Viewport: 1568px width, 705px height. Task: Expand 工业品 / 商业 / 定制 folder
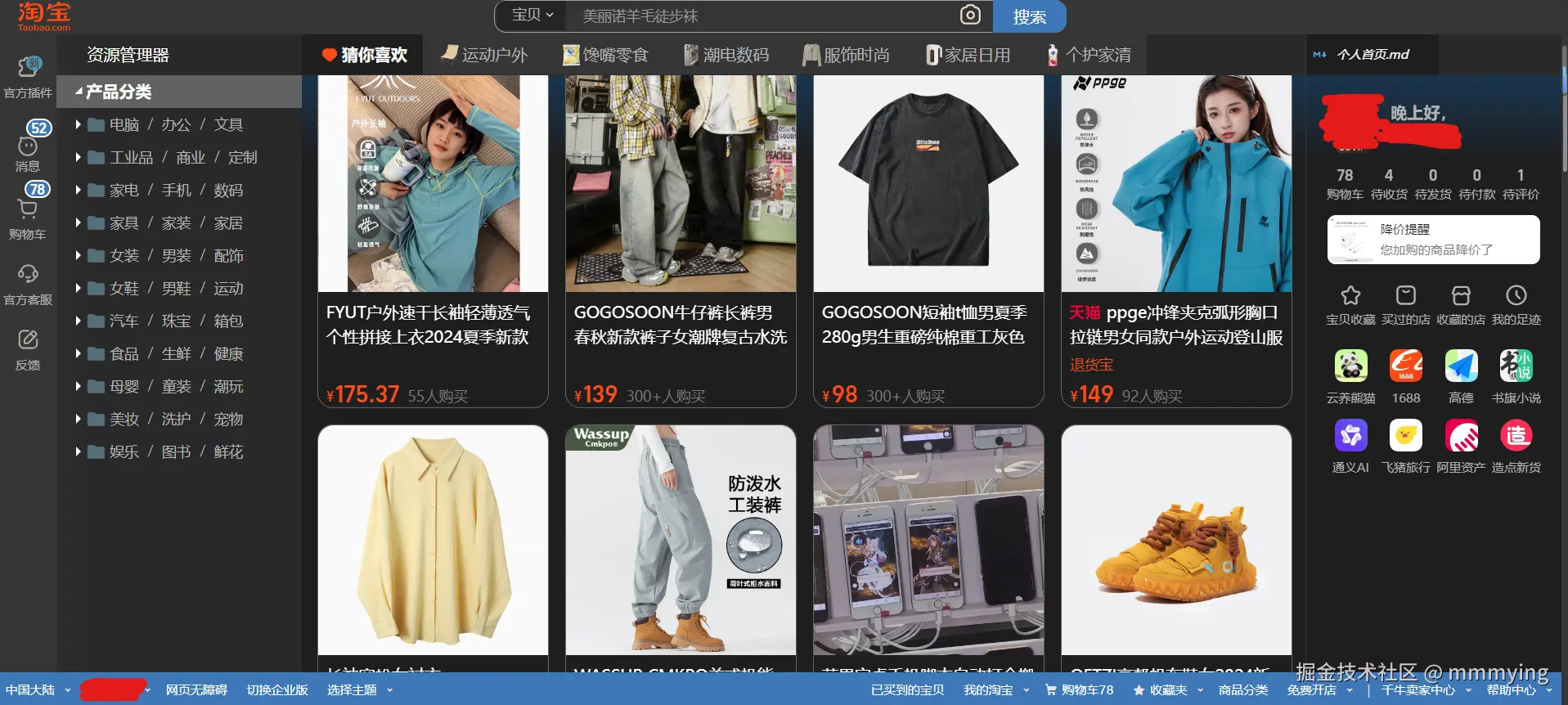(79, 157)
